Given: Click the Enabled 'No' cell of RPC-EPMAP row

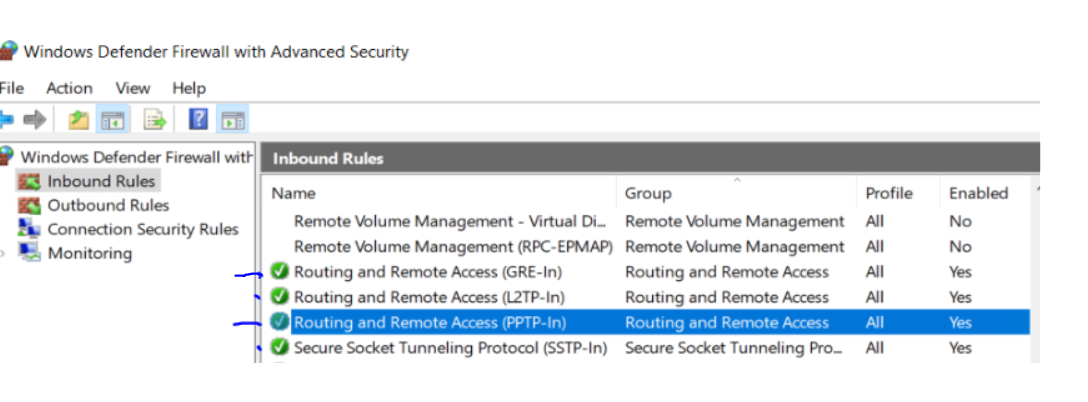Looking at the screenshot, I should [x=960, y=246].
